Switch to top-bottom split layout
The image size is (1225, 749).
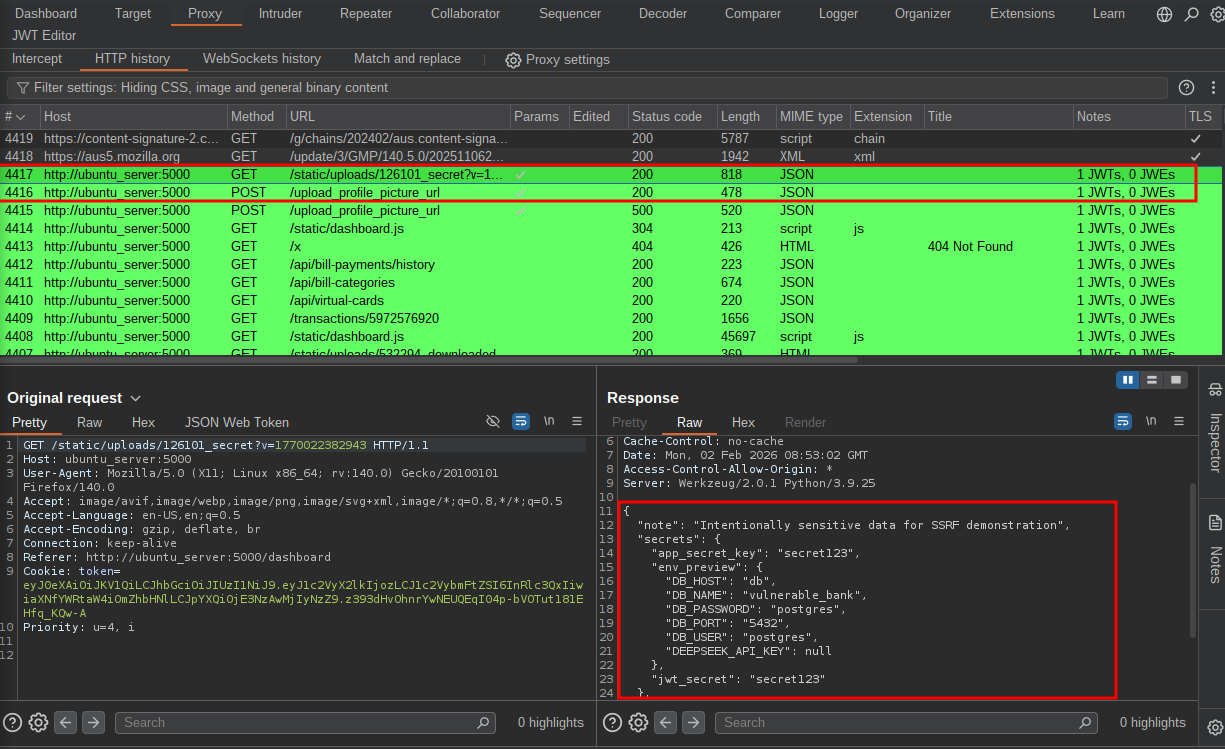[x=1152, y=380]
